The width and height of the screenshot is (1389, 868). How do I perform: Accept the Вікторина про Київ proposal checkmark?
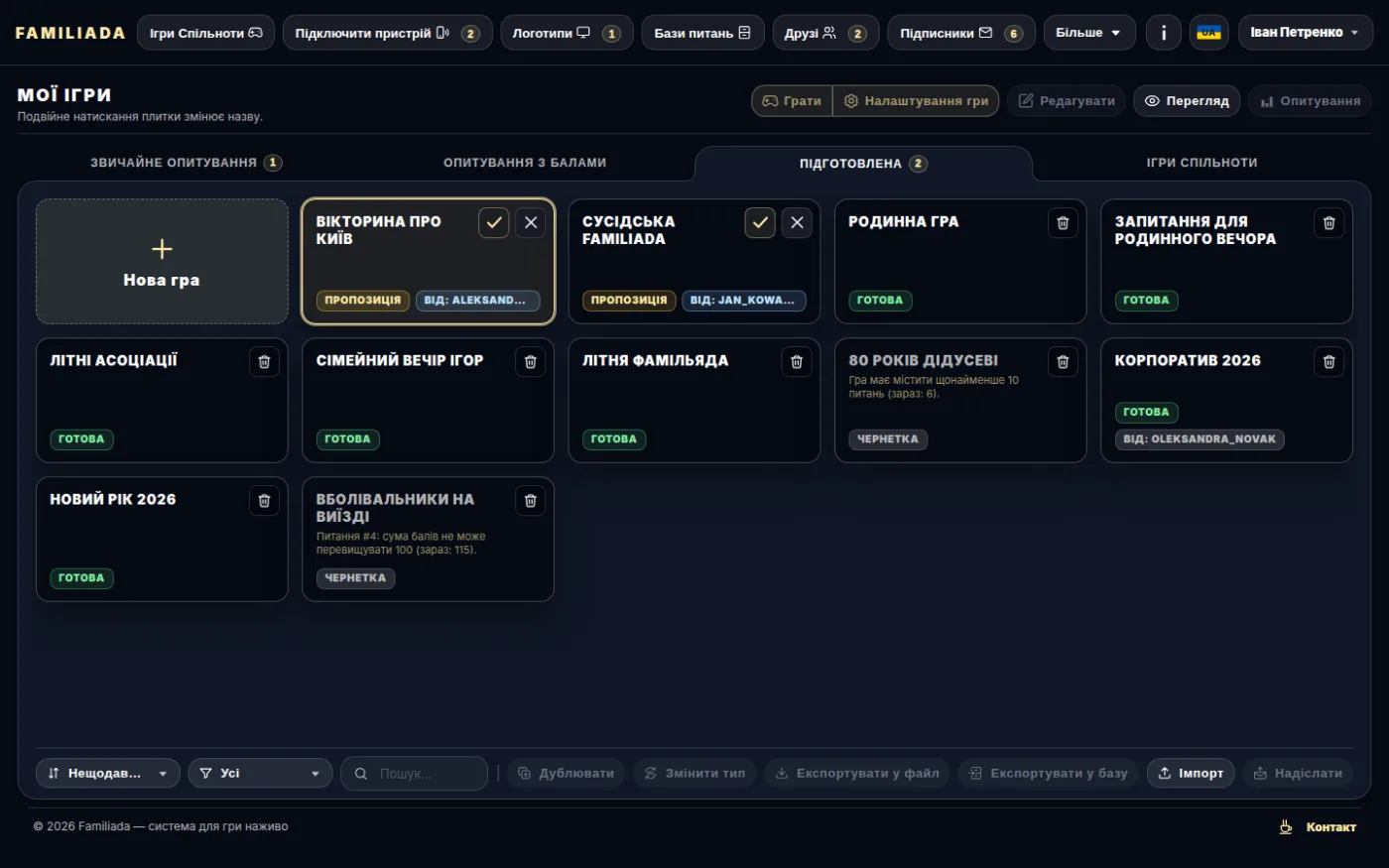pos(493,223)
